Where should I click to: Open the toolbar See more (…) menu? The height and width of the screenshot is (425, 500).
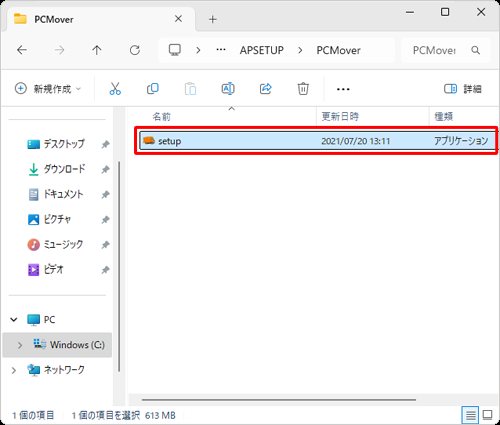343,89
